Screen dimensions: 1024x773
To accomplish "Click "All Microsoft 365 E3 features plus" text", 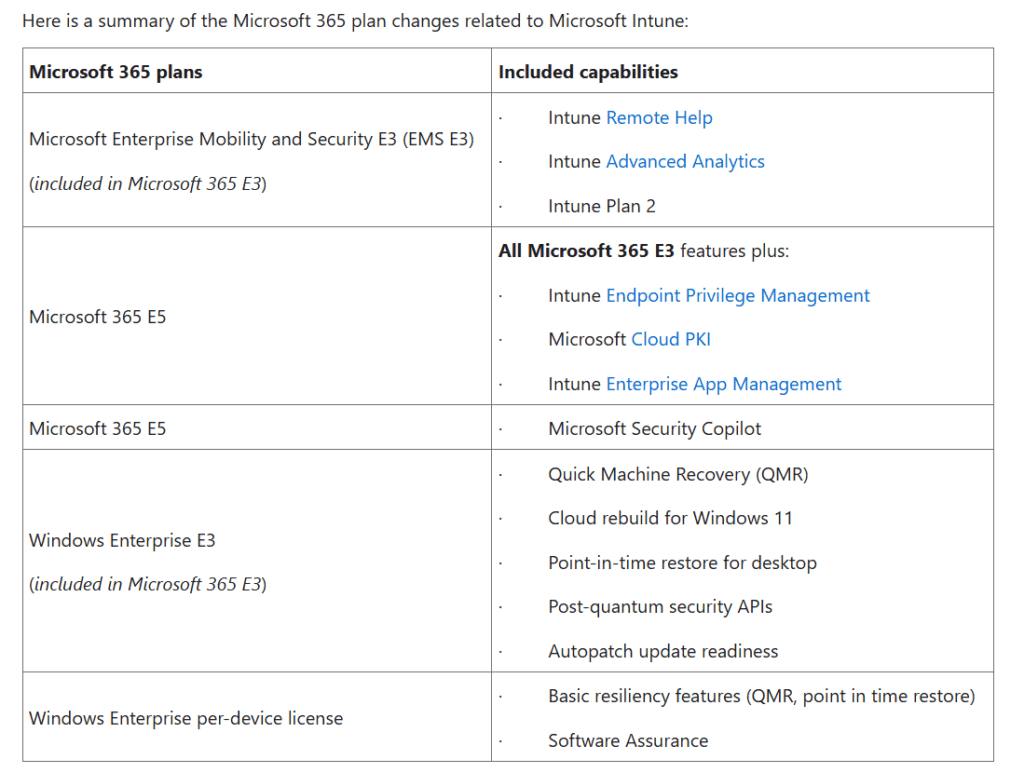I will coord(643,251).
